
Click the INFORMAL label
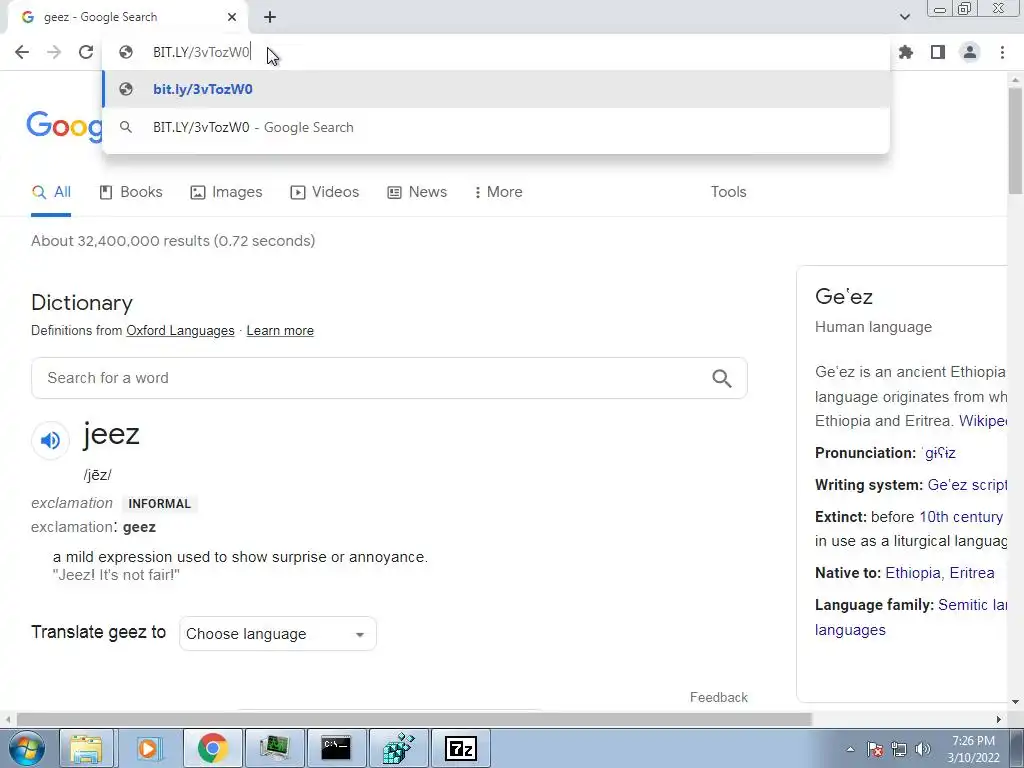tap(159, 504)
